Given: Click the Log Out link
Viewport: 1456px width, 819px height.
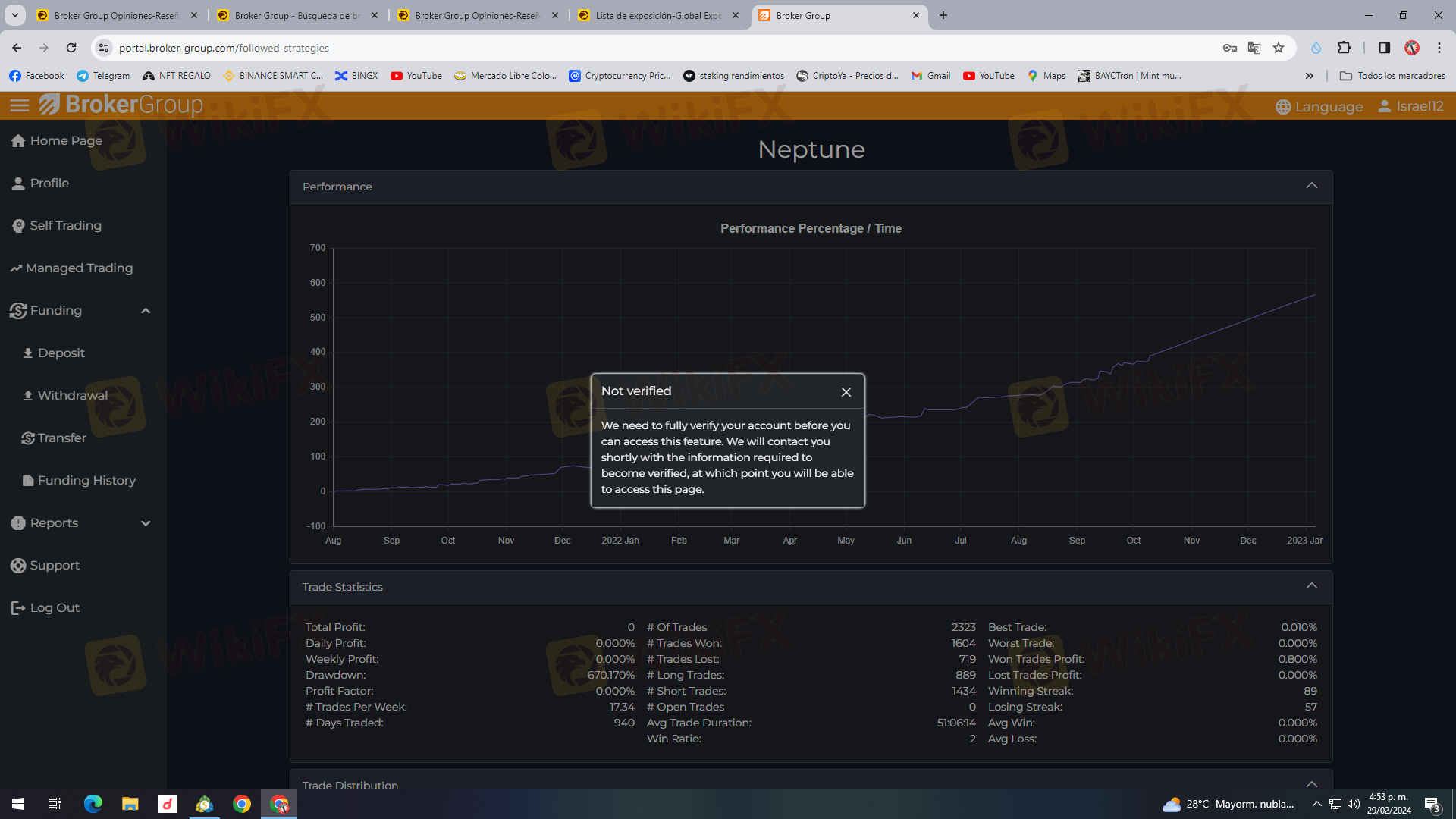Looking at the screenshot, I should click(55, 607).
